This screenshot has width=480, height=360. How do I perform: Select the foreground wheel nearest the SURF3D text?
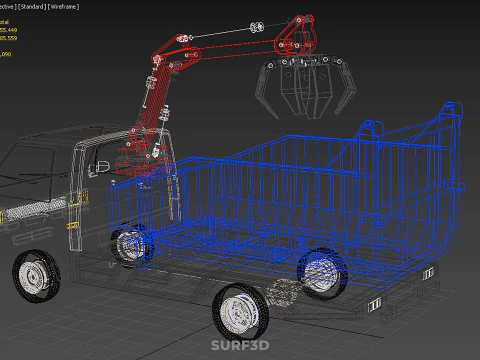(x=240, y=312)
